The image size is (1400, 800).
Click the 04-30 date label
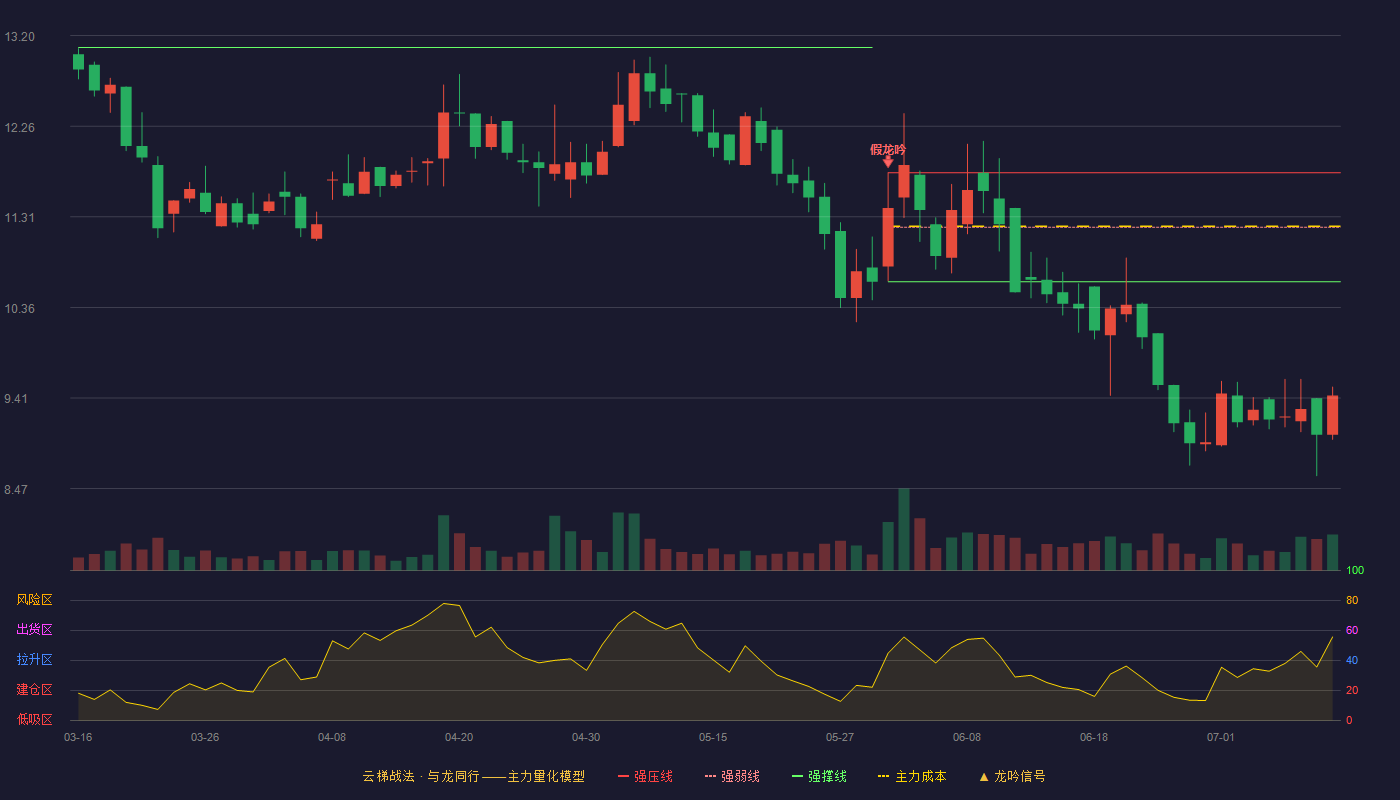pyautogui.click(x=586, y=738)
